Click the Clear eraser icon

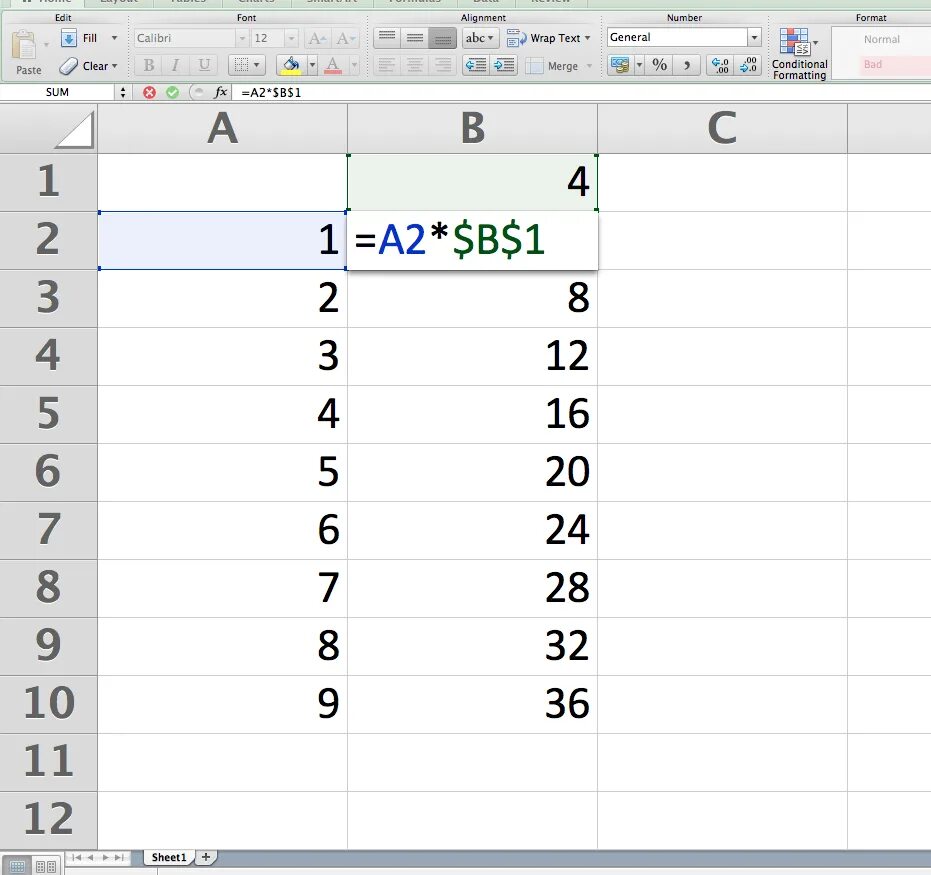pos(68,65)
